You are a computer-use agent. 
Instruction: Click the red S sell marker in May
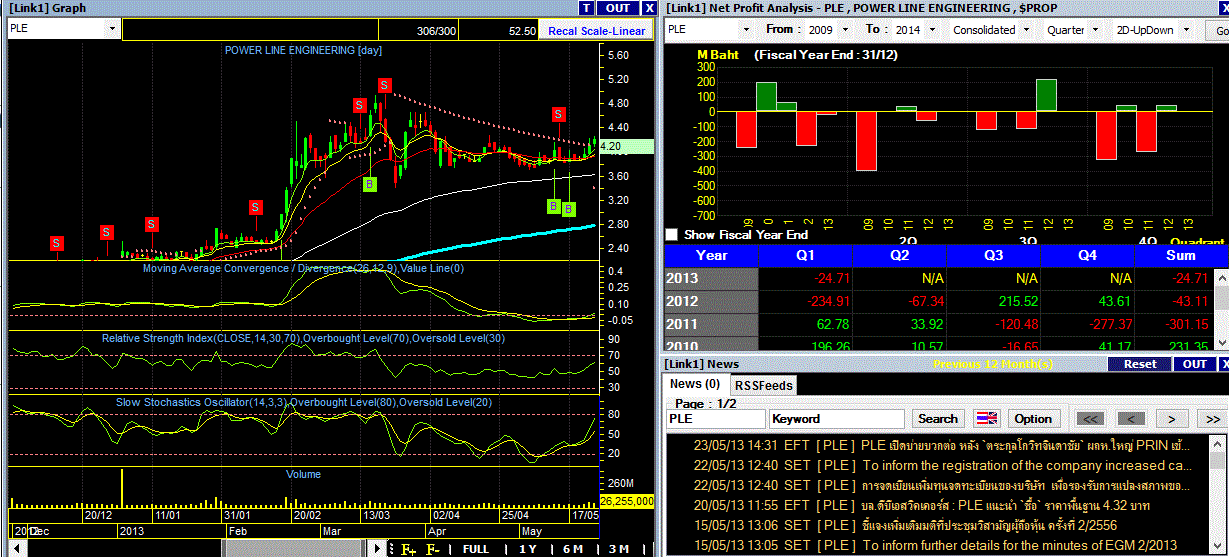tap(559, 114)
